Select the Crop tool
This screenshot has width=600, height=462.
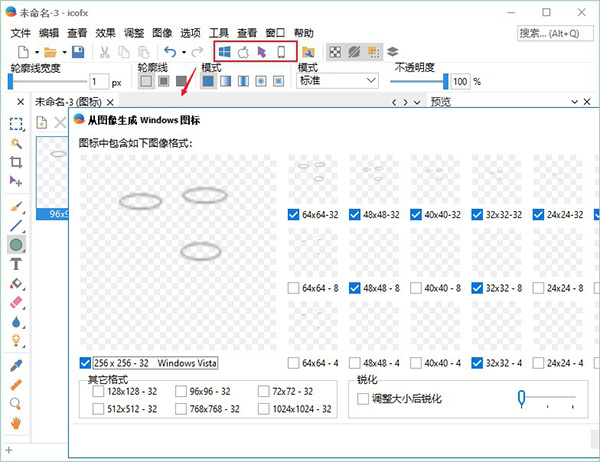tap(16, 161)
